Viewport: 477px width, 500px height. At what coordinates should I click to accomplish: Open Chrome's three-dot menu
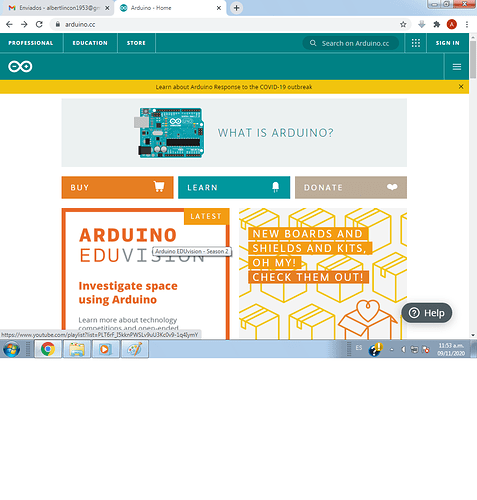[467, 24]
